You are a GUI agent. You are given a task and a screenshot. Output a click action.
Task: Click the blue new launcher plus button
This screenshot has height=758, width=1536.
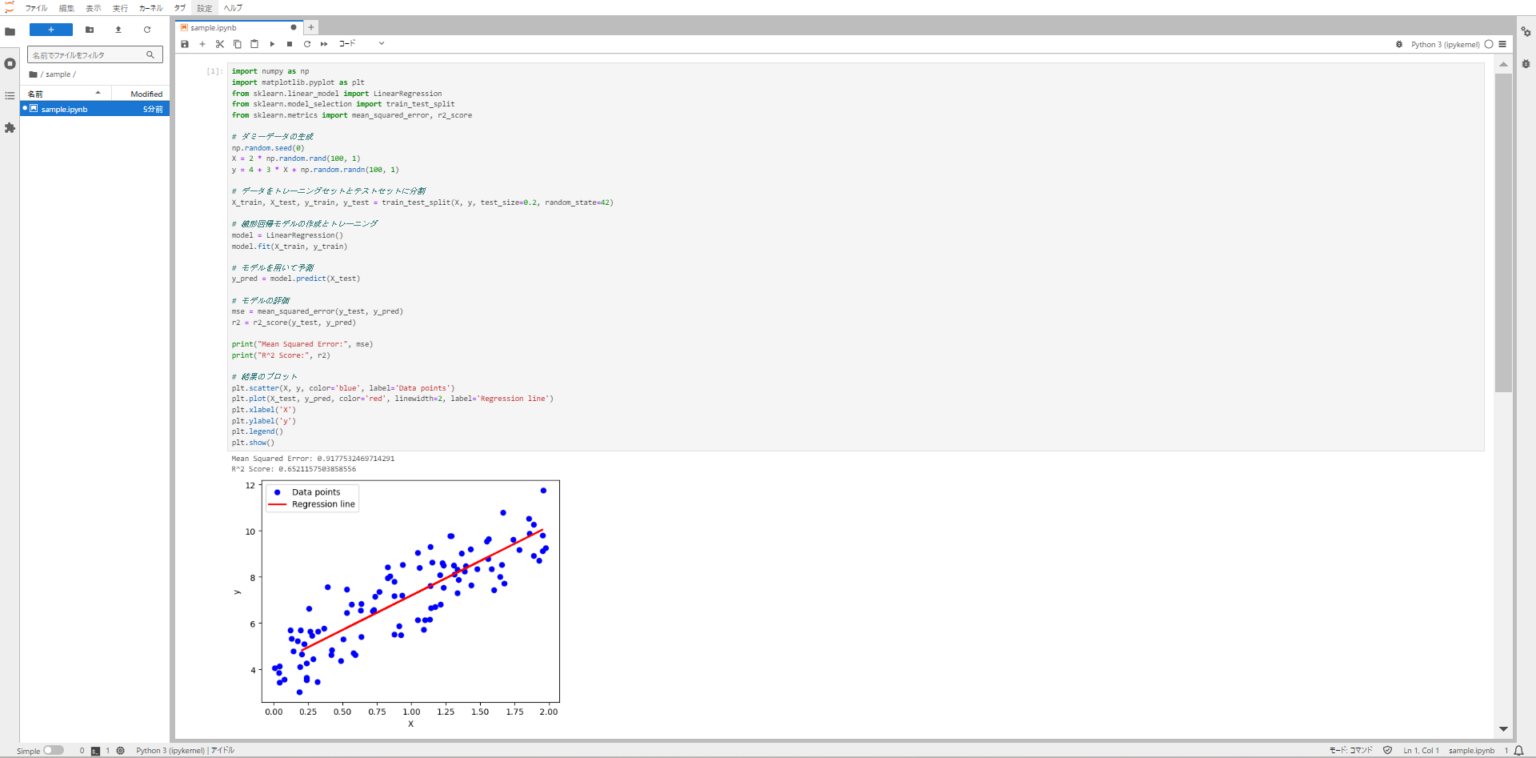click(x=51, y=30)
